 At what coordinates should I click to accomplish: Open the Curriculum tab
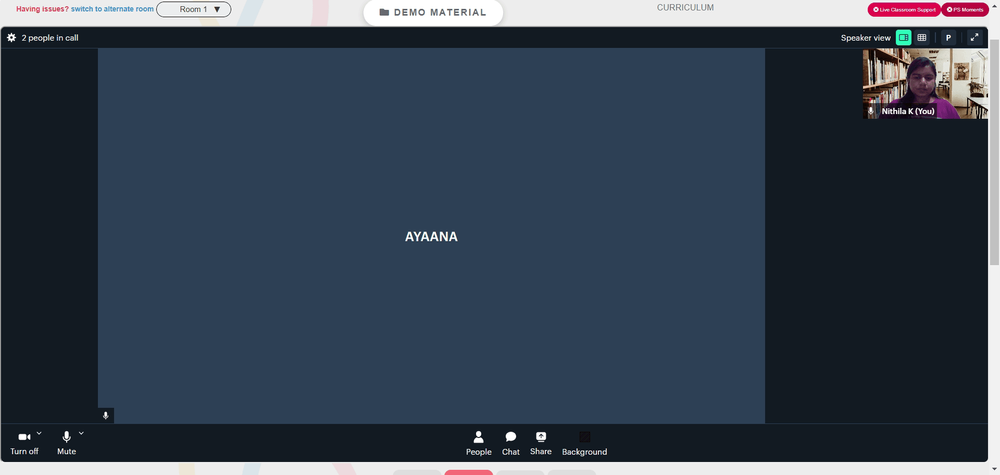tap(686, 8)
